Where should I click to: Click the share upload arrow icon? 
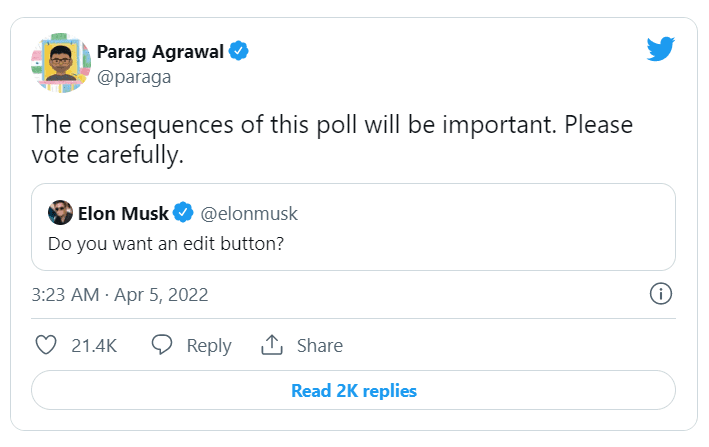pos(272,345)
